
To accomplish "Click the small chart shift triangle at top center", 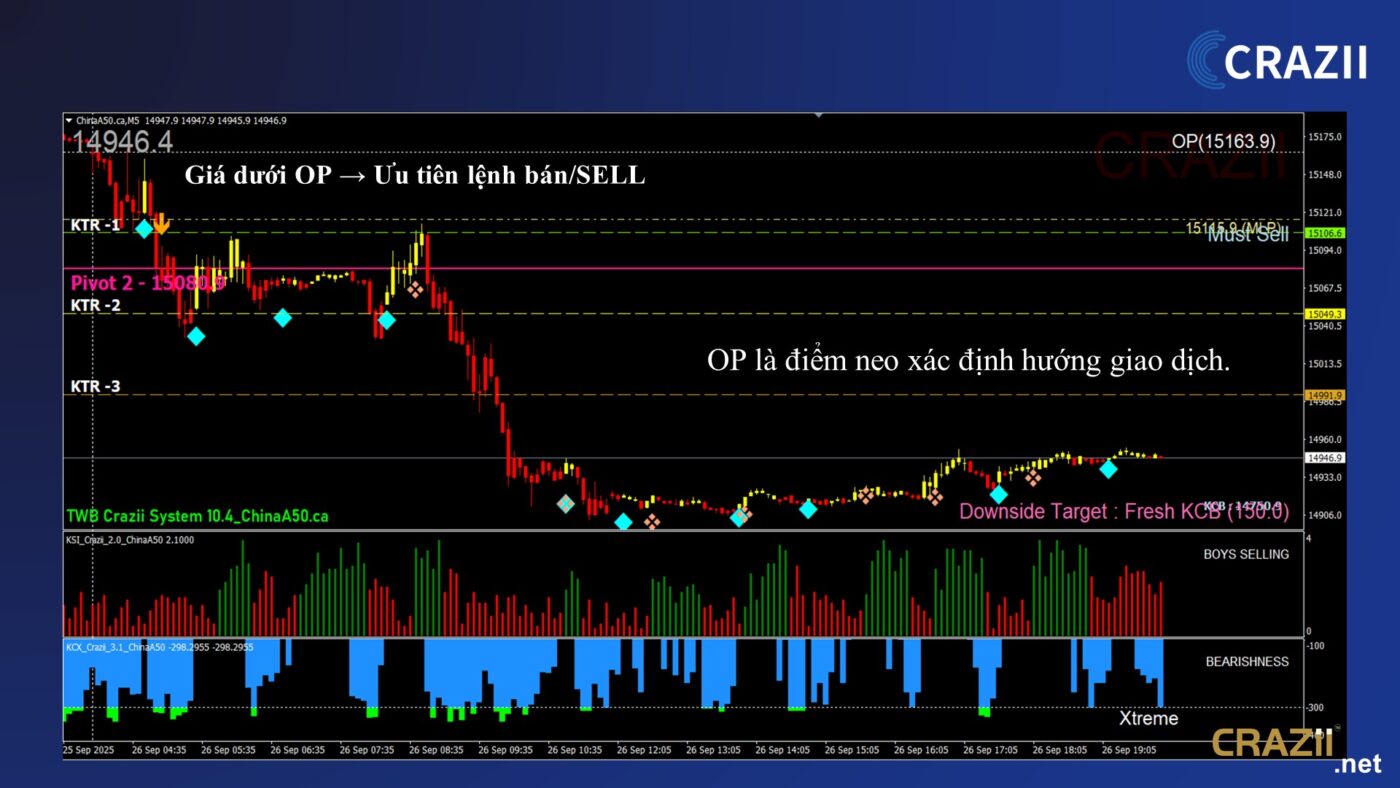I will coord(819,116).
